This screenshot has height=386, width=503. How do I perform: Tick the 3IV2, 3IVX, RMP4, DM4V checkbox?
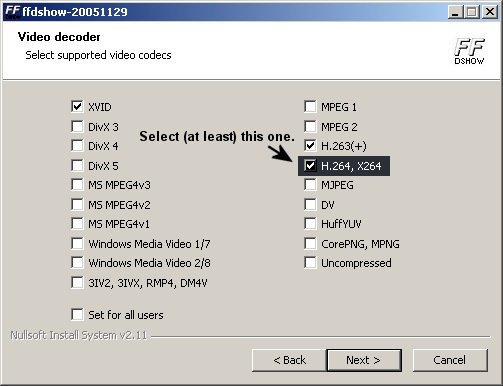(77, 283)
